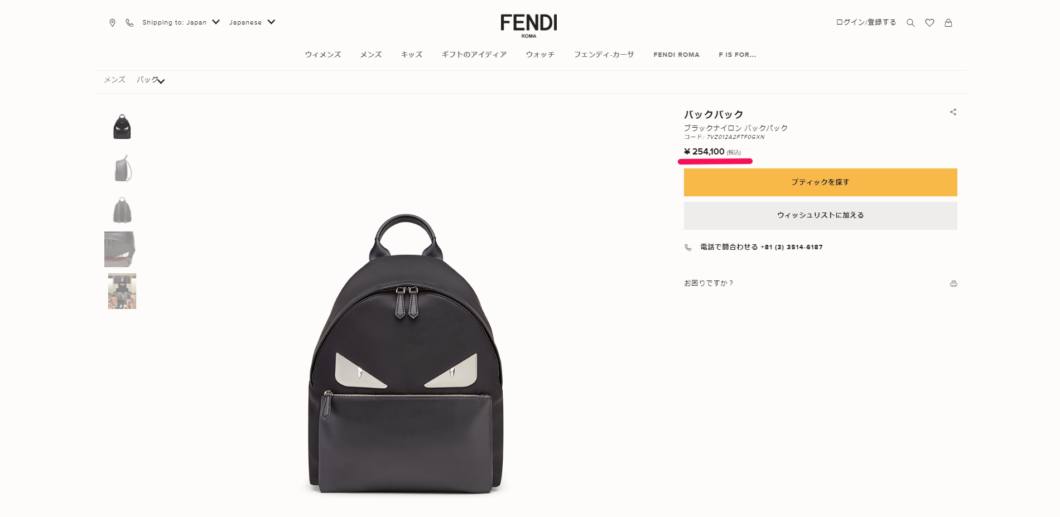
Task: Select the side-view backpack thumbnail
Action: point(122,168)
